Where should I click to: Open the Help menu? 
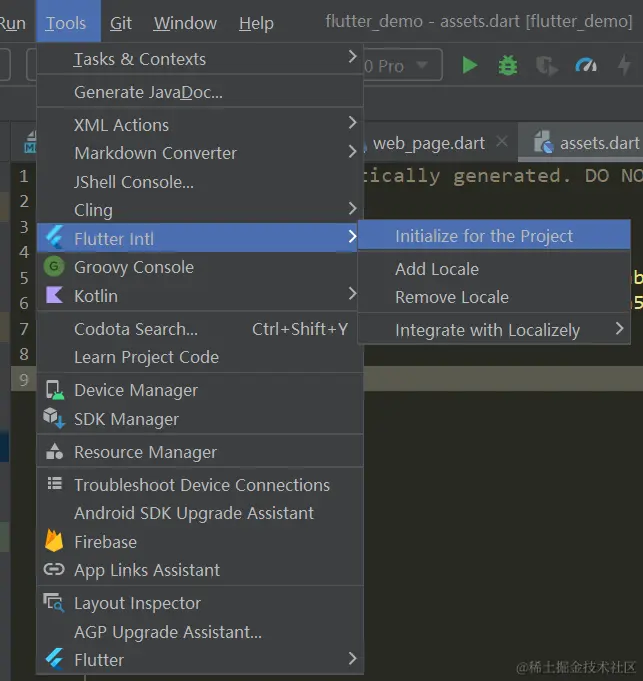tap(256, 23)
